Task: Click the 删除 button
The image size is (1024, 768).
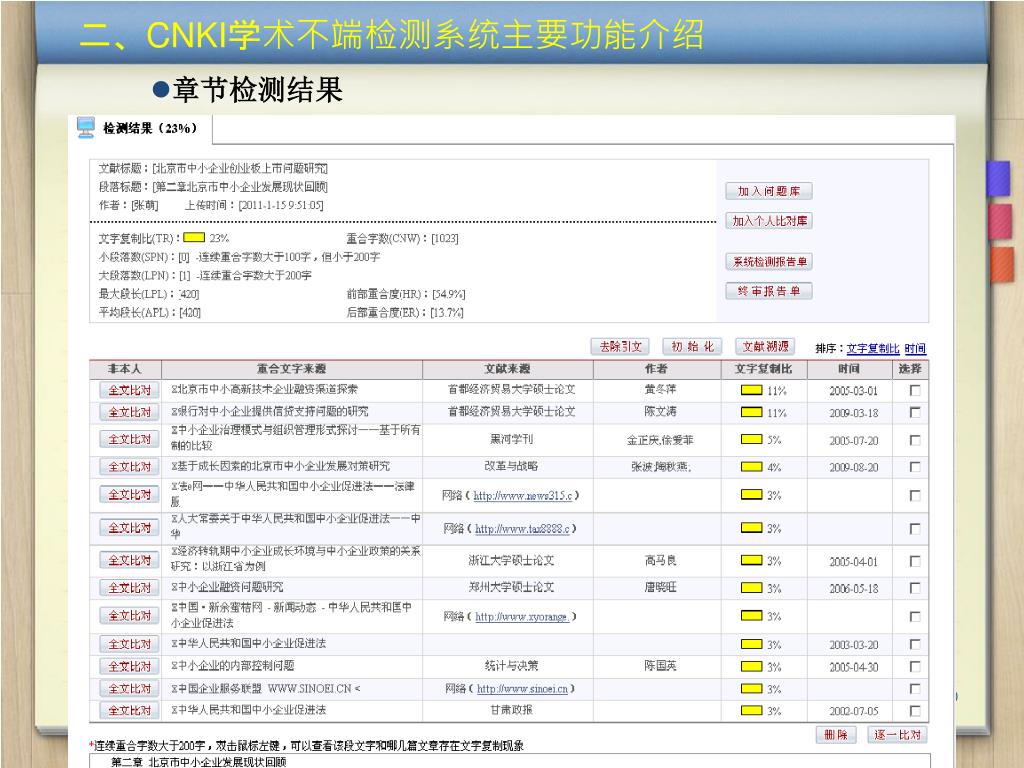Action: [x=836, y=735]
